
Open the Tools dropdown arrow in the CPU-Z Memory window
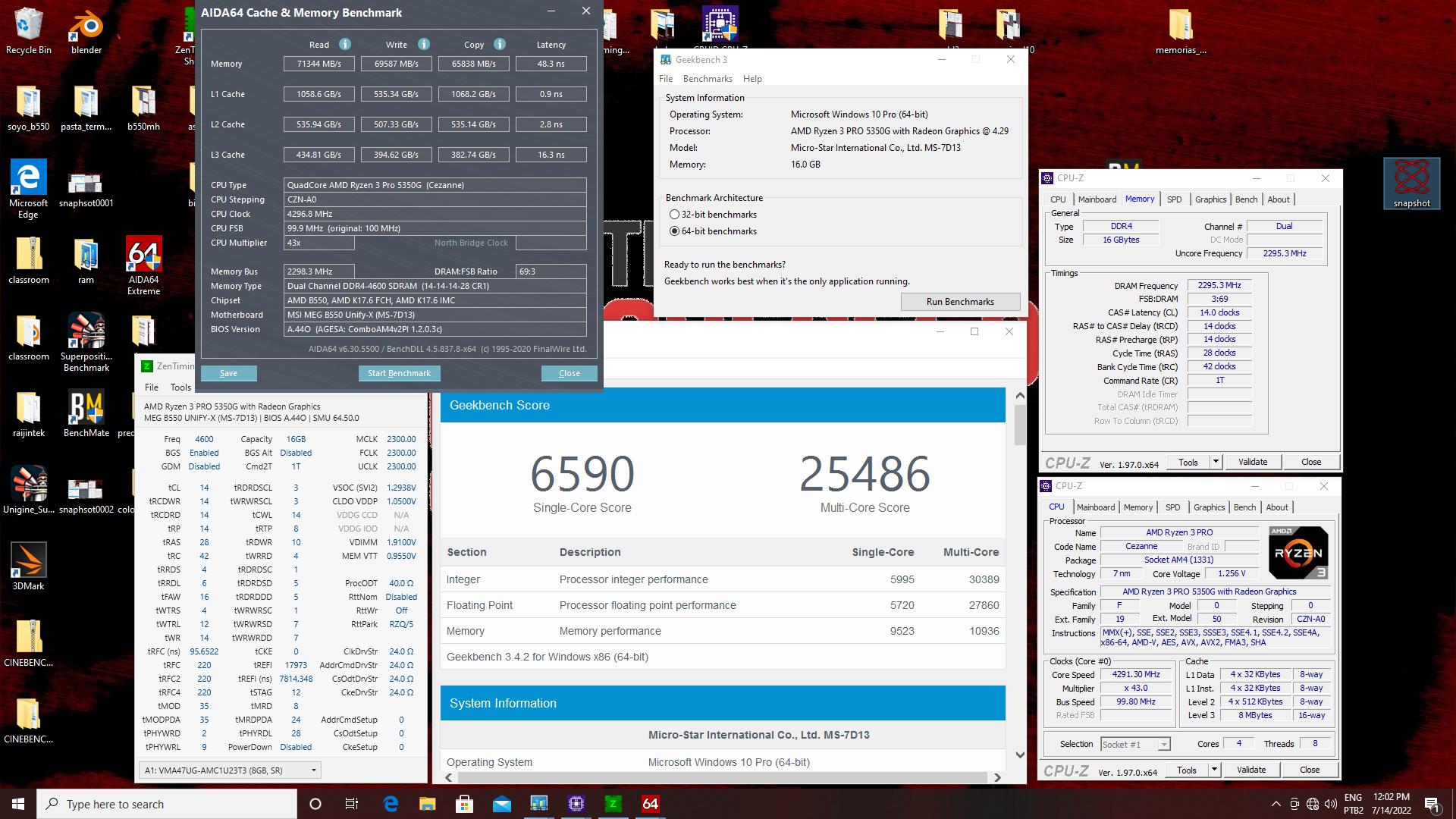1216,462
